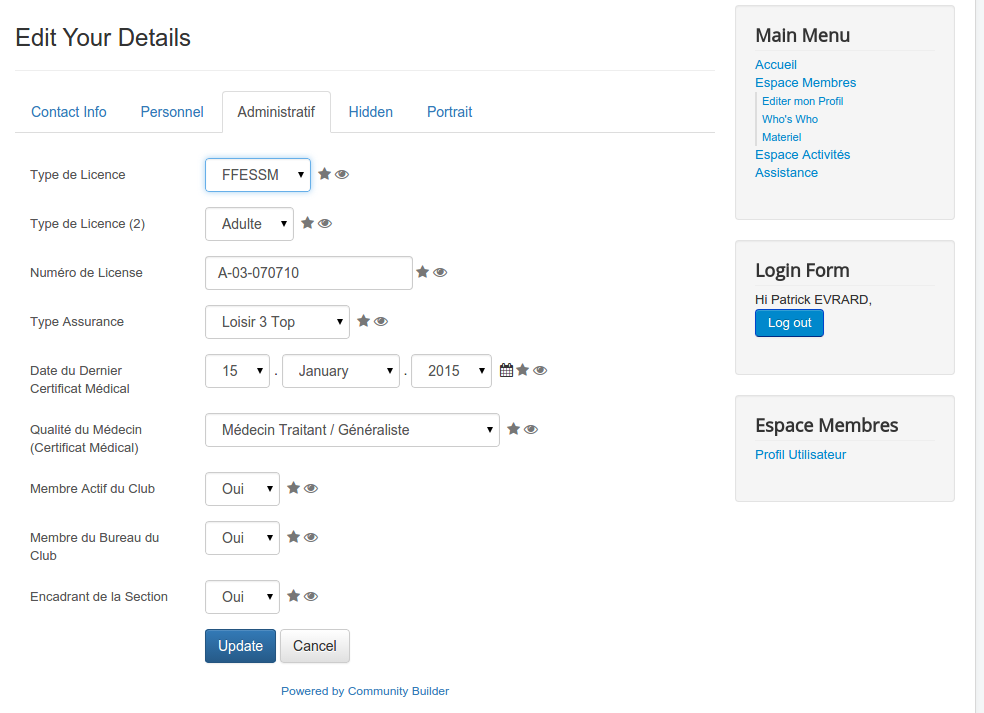Click the star icon next to Membre Actif du Club
984x713 pixels.
pos(293,488)
